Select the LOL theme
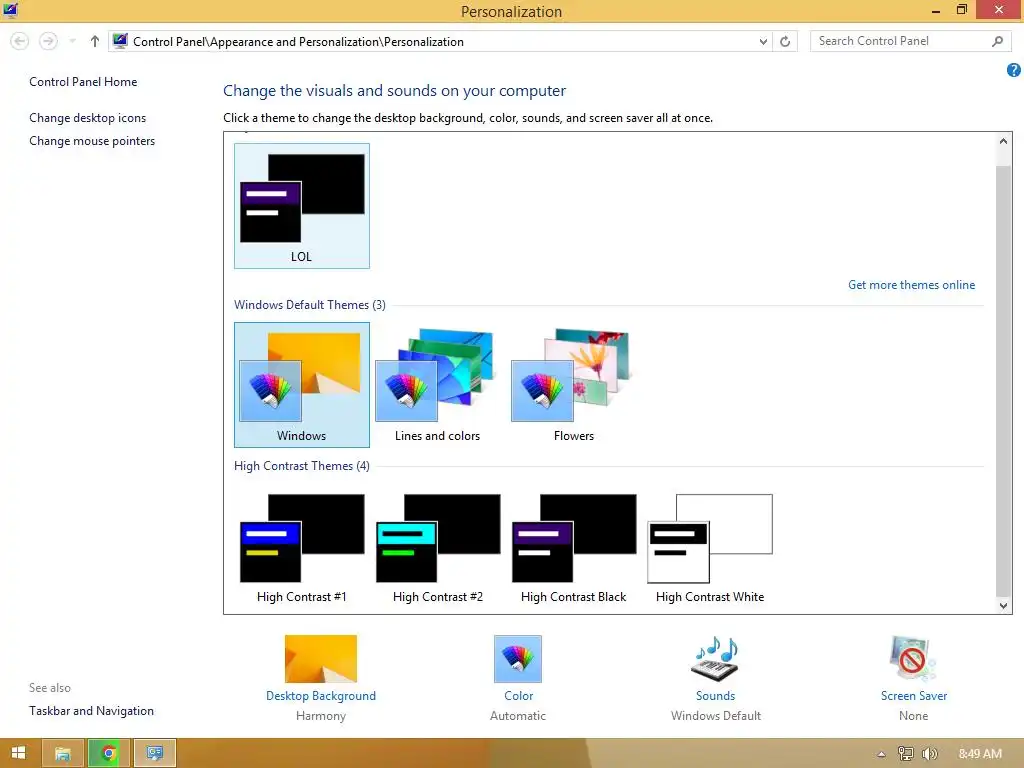Screen dimensions: 1024x768 pos(302,206)
